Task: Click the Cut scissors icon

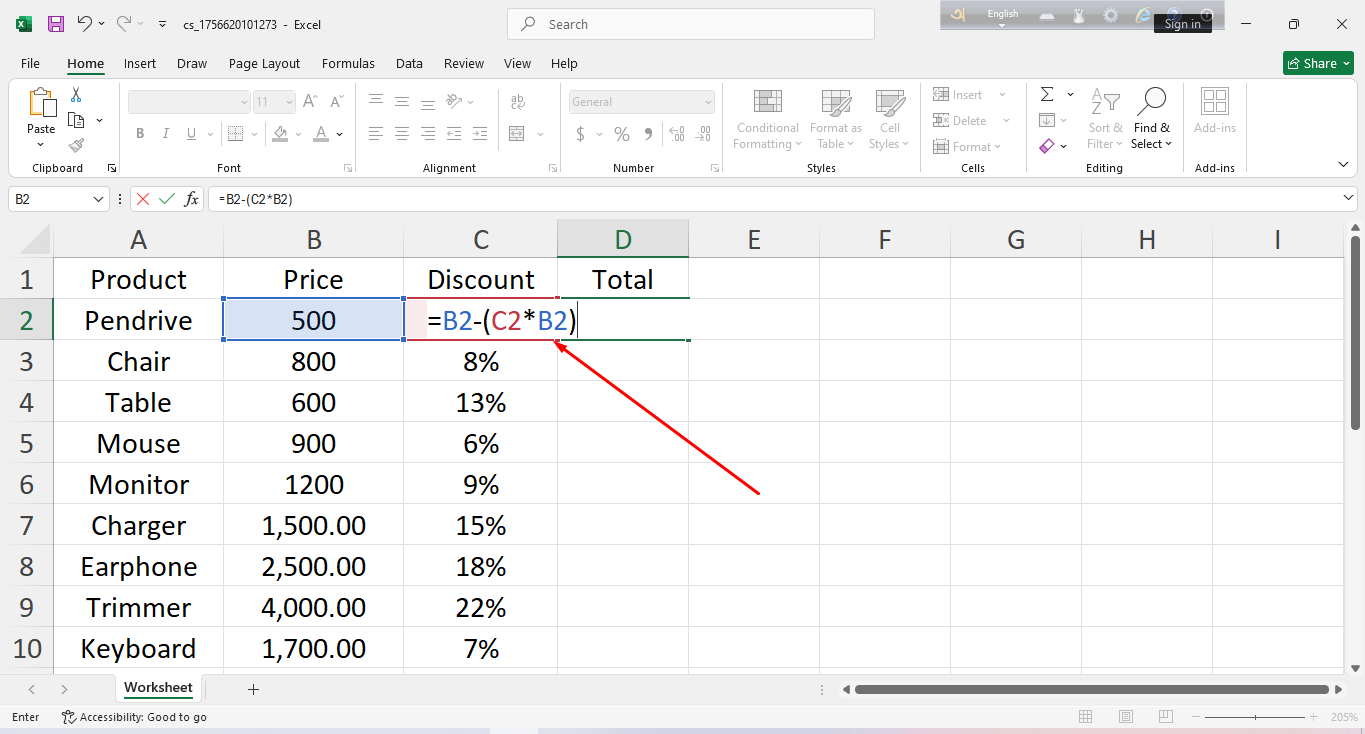Action: coord(76,95)
